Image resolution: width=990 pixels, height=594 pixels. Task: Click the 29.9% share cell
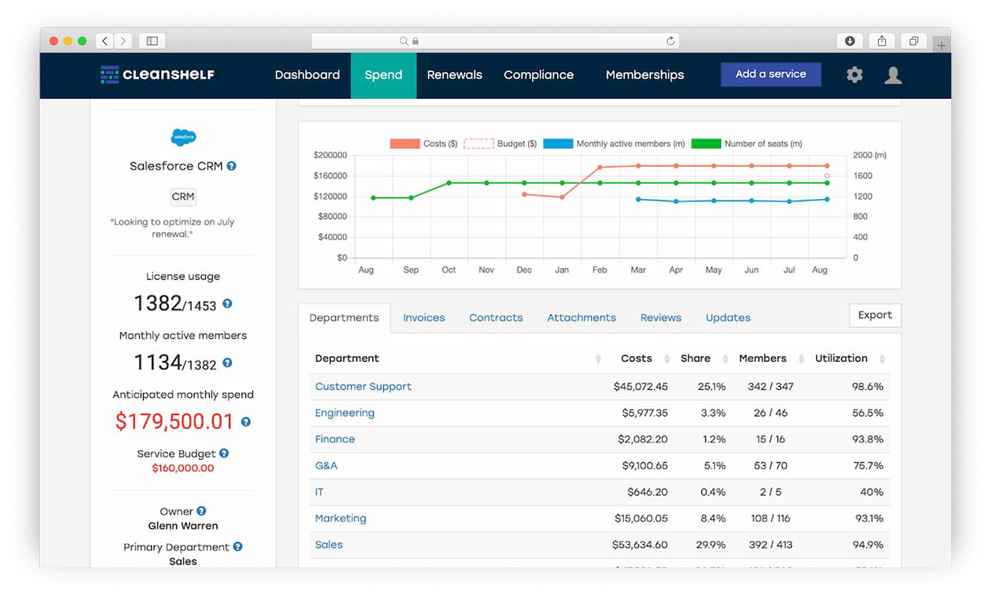[x=710, y=545]
